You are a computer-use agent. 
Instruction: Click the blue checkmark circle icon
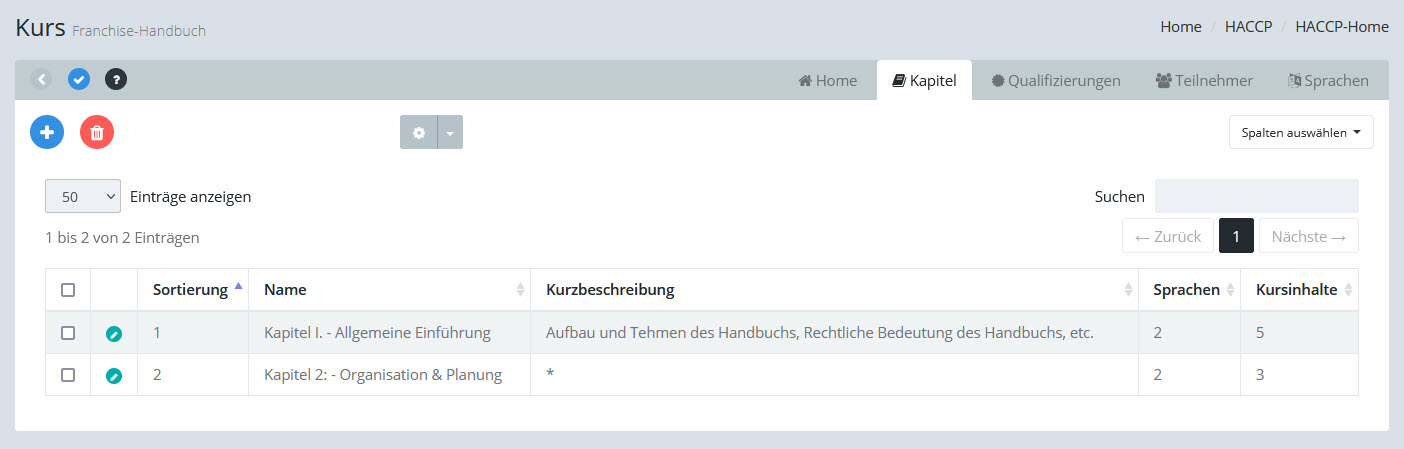(x=79, y=79)
